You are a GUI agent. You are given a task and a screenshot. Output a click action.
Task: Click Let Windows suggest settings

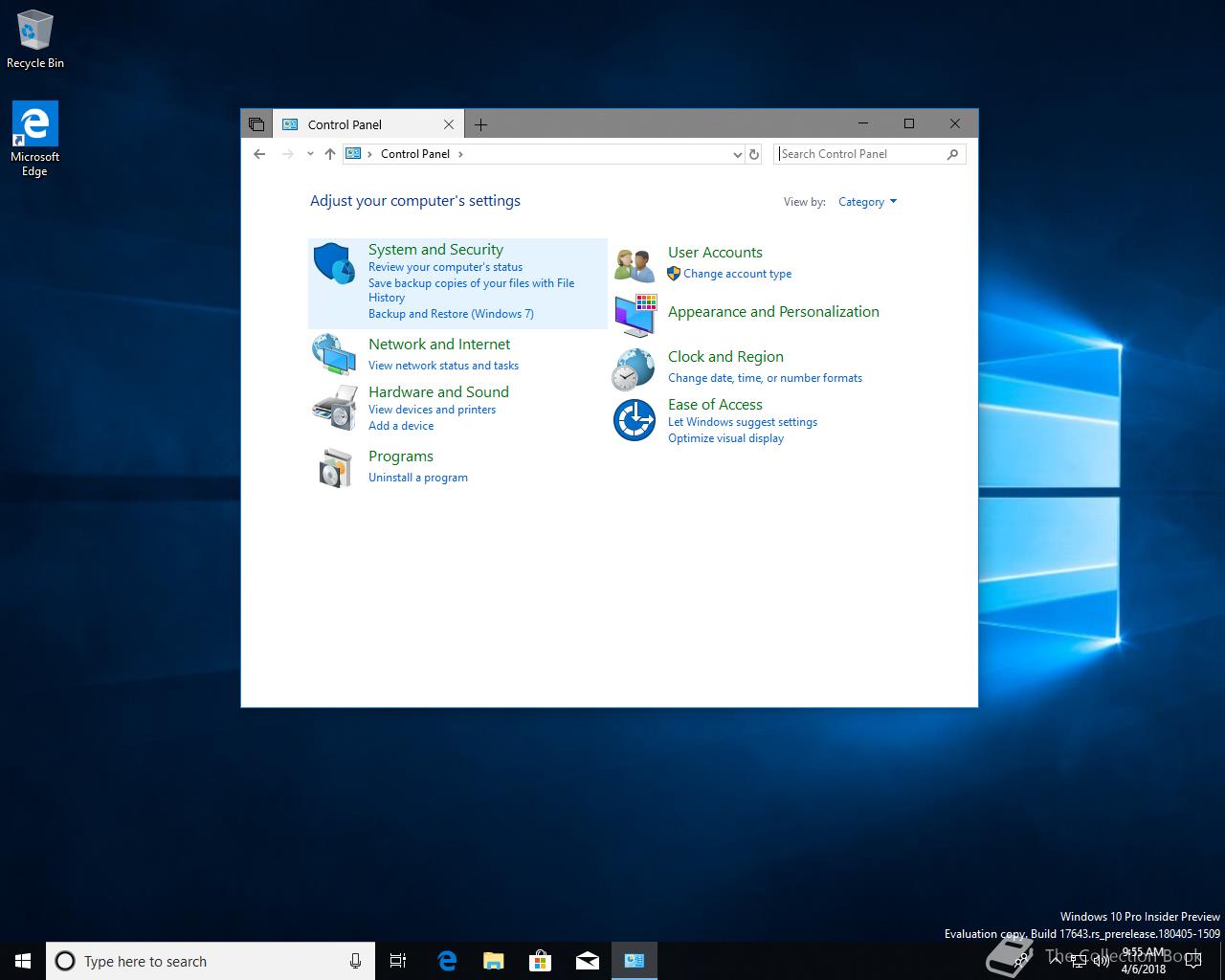(743, 422)
